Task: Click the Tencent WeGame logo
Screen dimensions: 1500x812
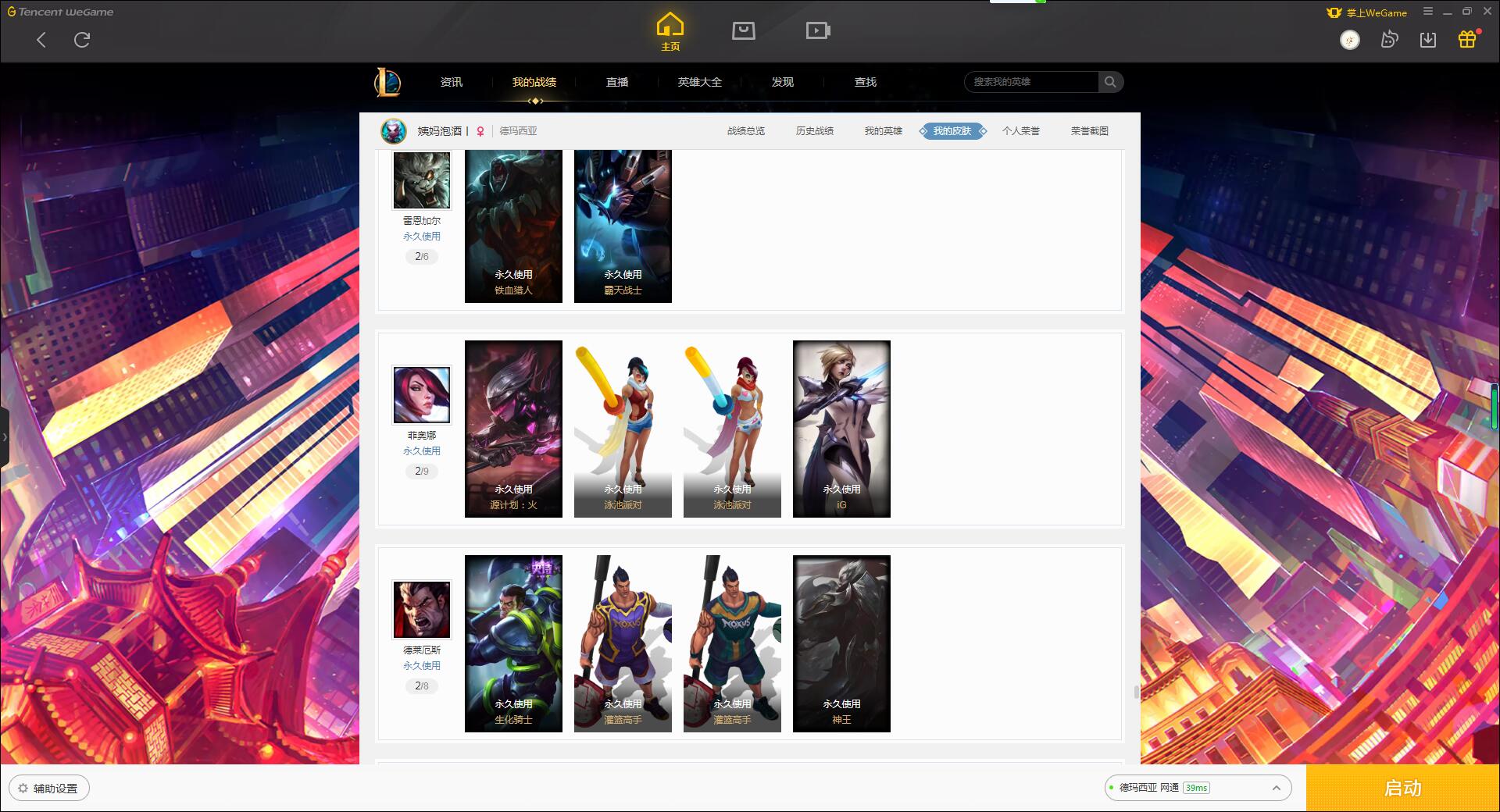Action: pos(60,12)
